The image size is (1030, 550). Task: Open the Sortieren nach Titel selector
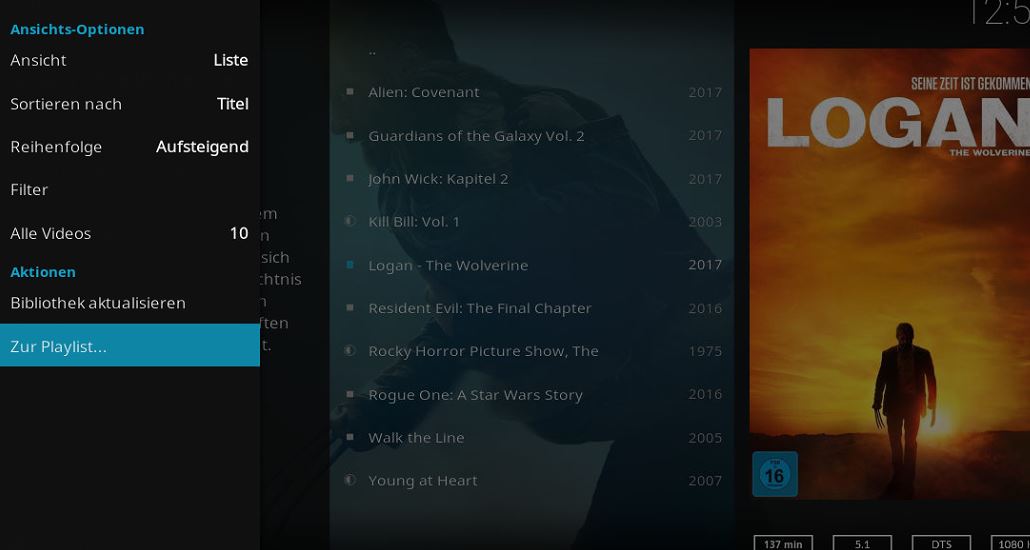pos(130,104)
